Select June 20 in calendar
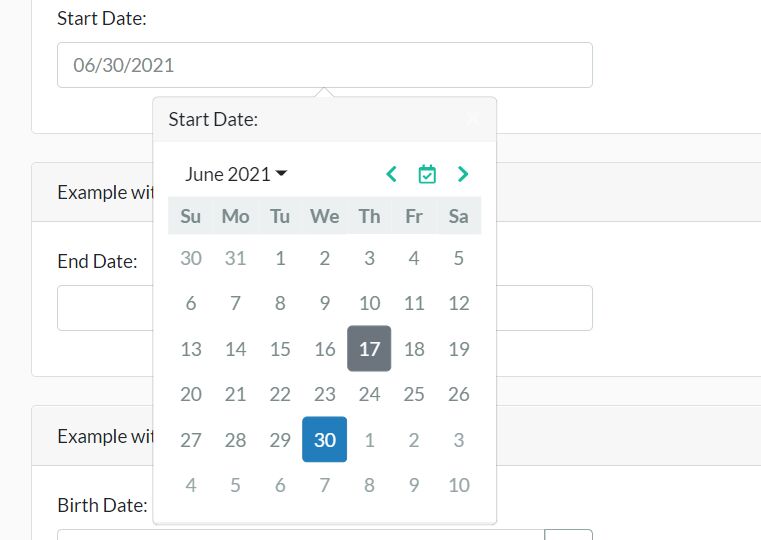Screen dimensions: 761x540 [191, 394]
